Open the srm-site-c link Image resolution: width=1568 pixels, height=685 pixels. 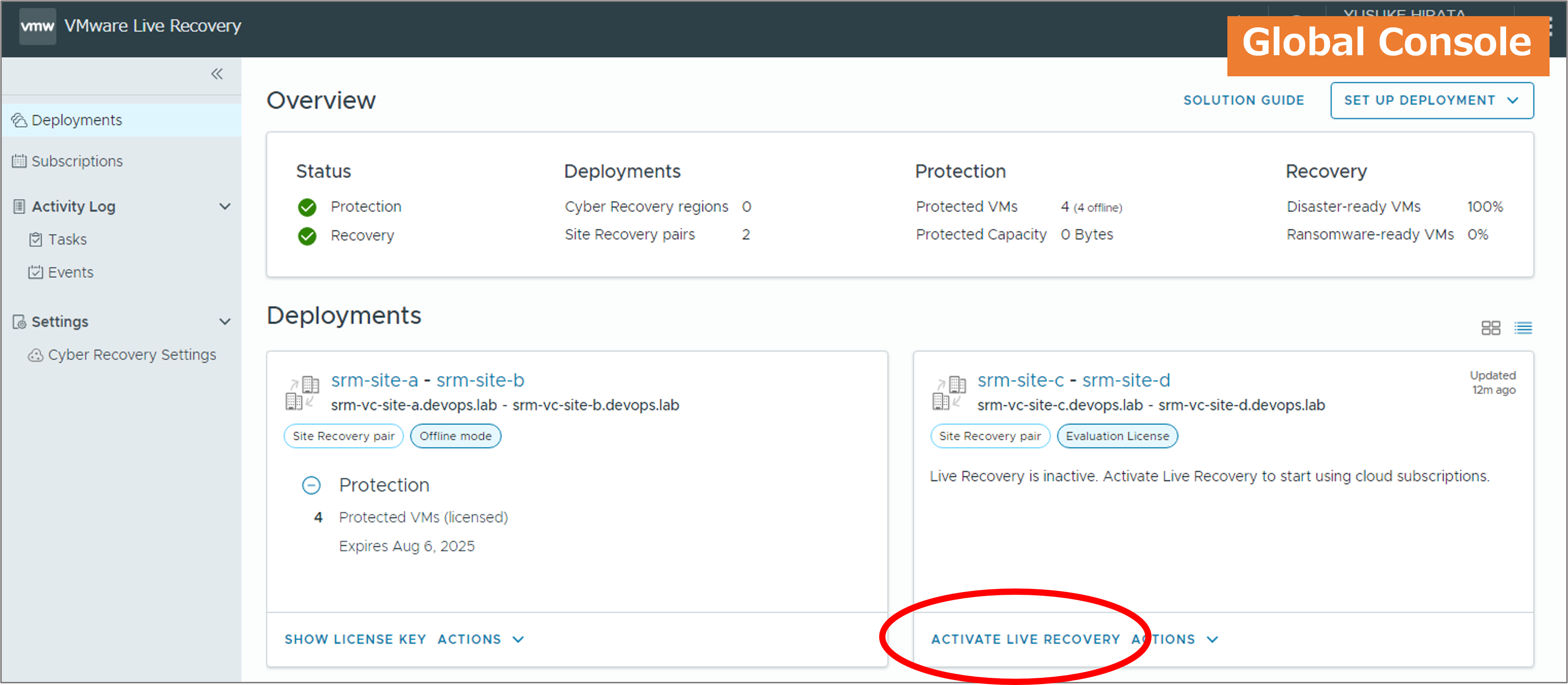click(1021, 381)
